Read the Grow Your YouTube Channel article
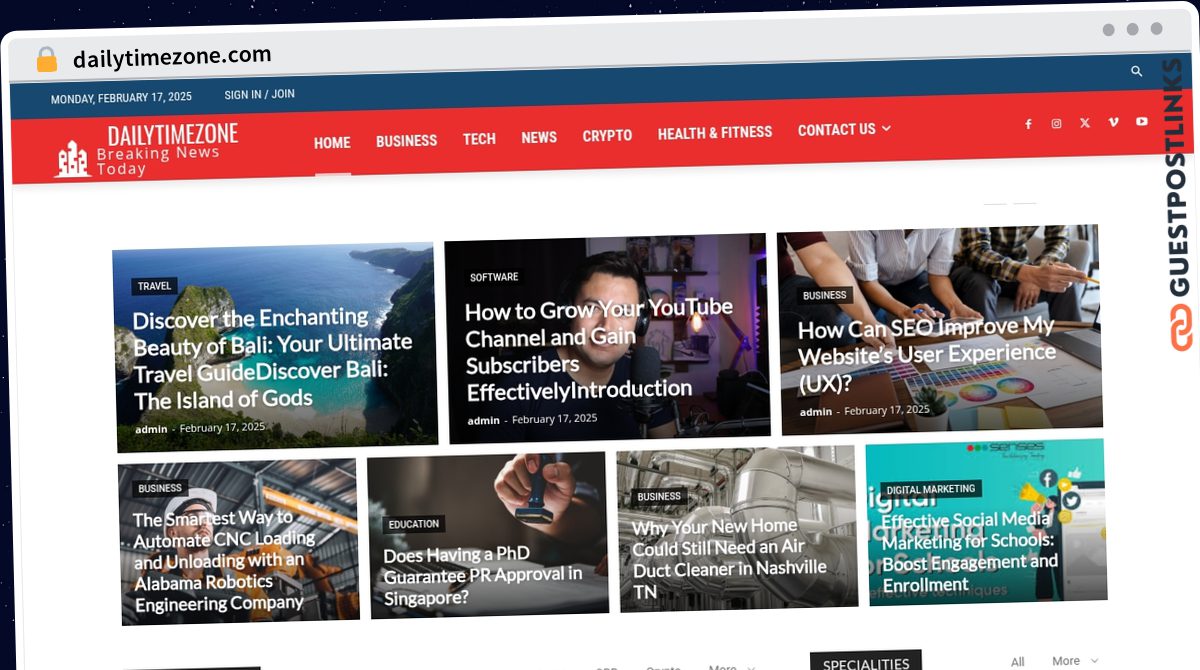Screen dimensions: 1200x670 click(599, 349)
